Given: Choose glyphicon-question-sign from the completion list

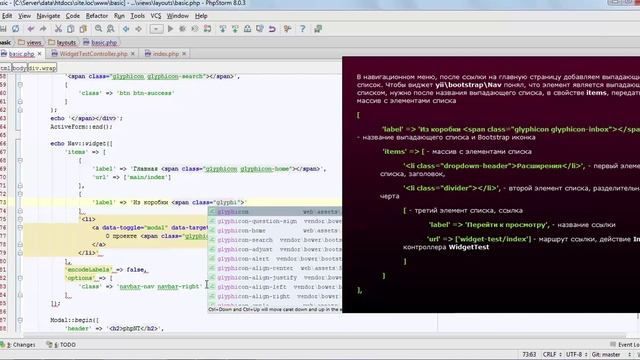Looking at the screenshot, I should [x=275, y=221].
